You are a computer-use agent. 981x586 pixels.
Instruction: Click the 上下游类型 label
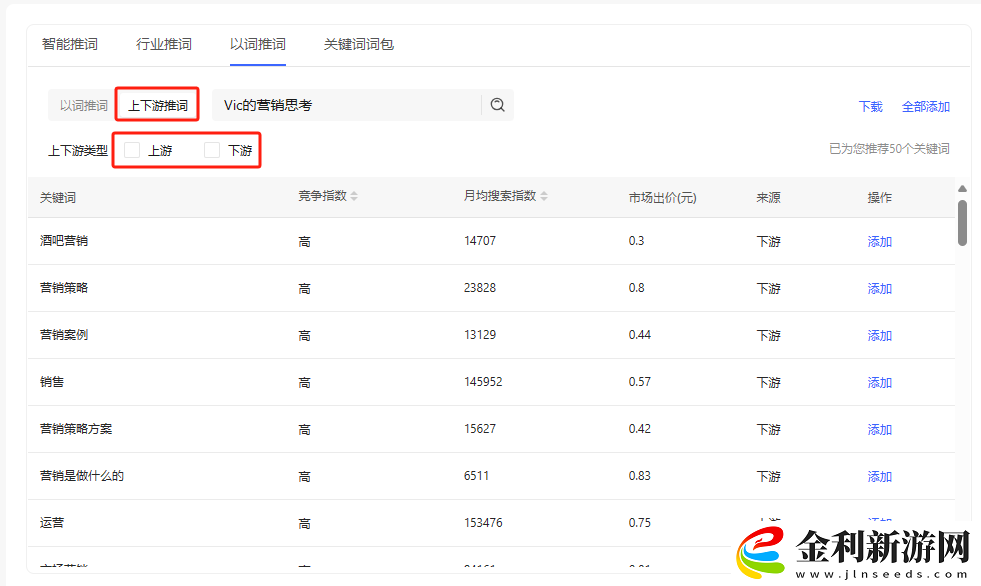(78, 151)
